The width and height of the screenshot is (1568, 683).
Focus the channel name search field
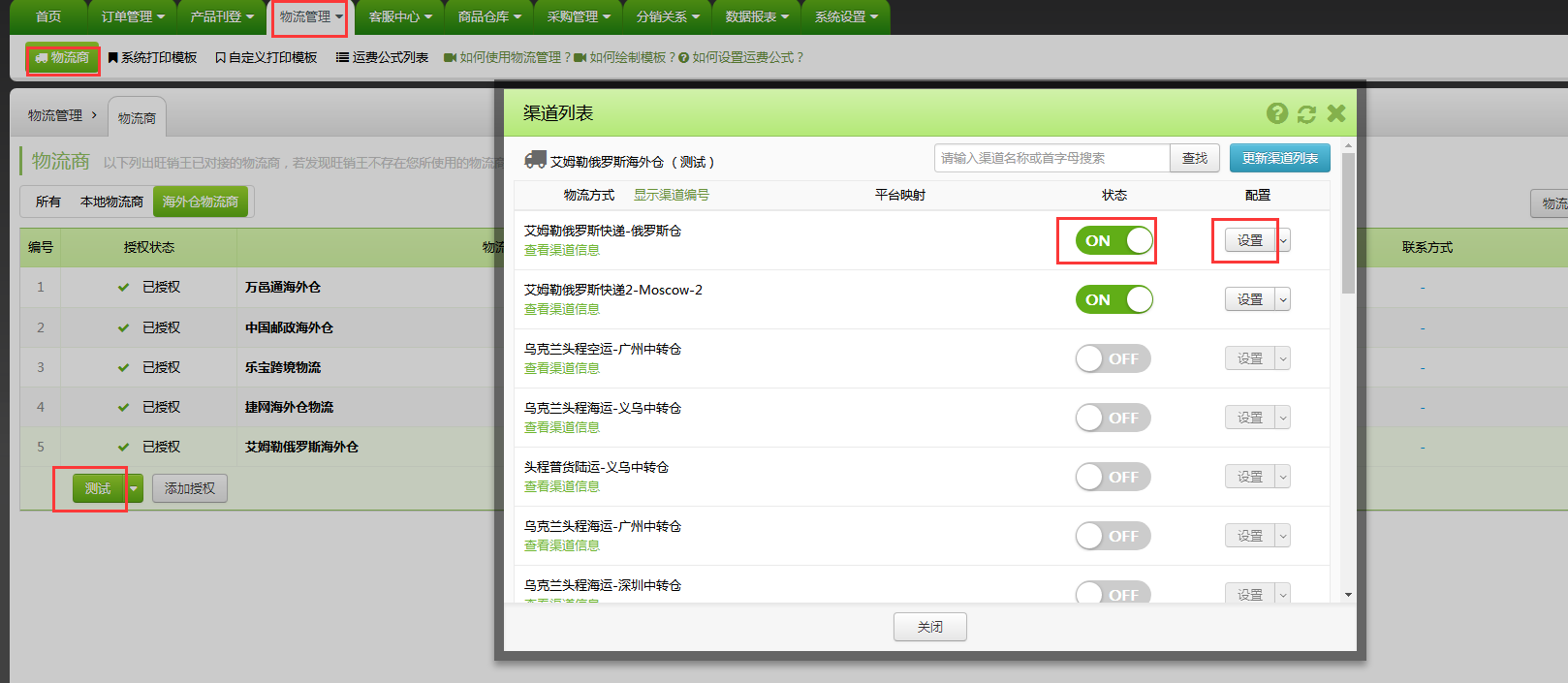1052,158
